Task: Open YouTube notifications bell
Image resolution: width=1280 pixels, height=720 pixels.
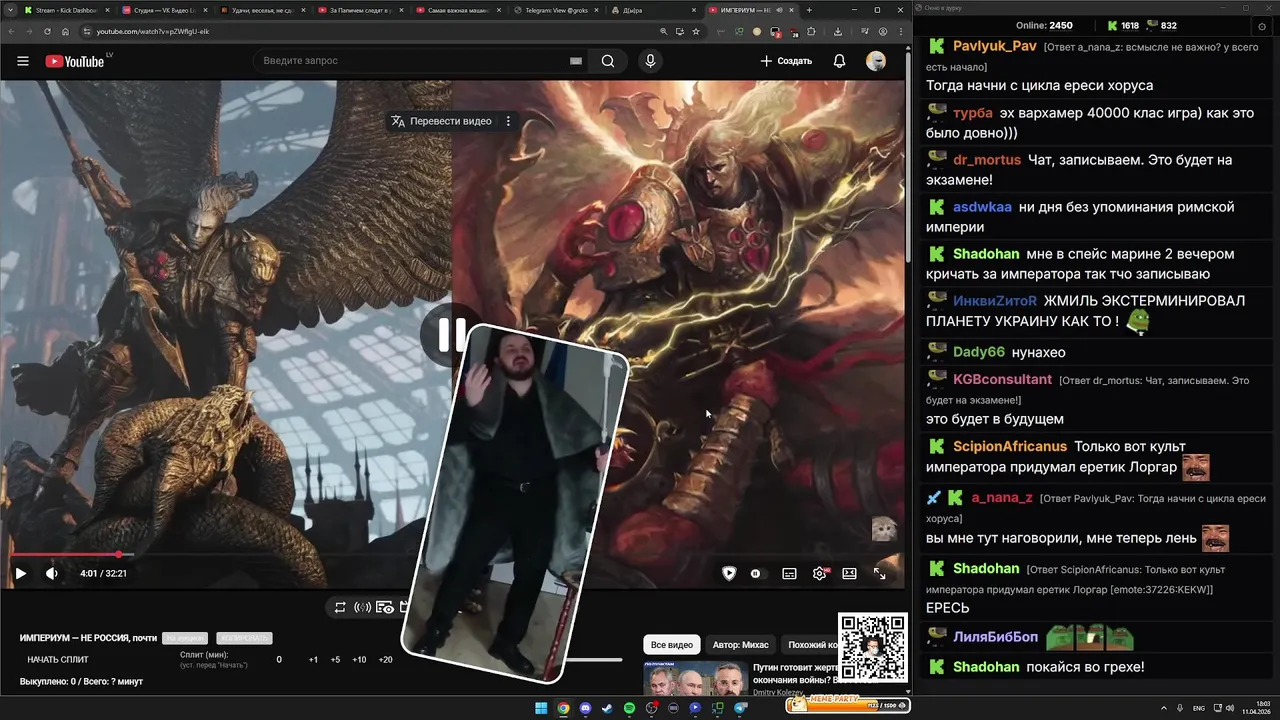Action: (x=839, y=61)
